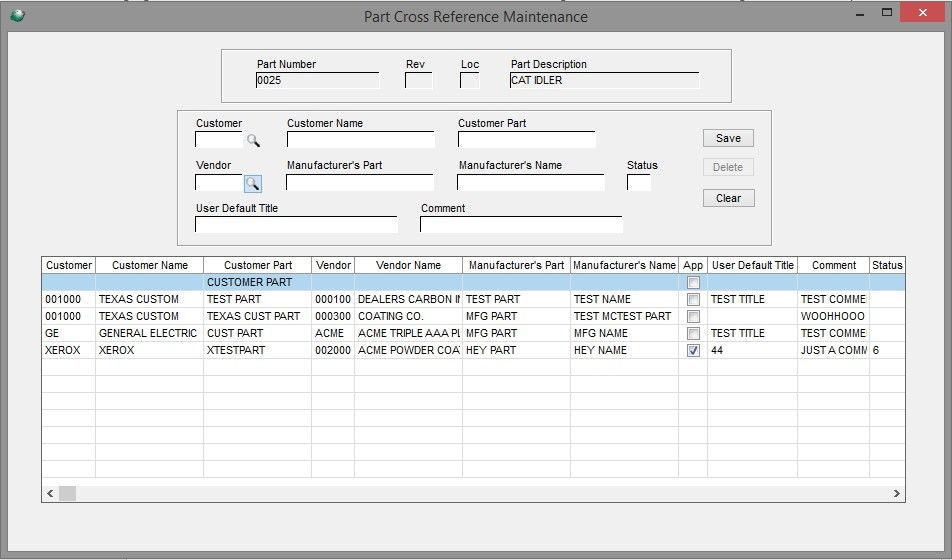Click the horizontal scrollbar thumb
Viewport: 952px width, 560px height.
[x=67, y=493]
